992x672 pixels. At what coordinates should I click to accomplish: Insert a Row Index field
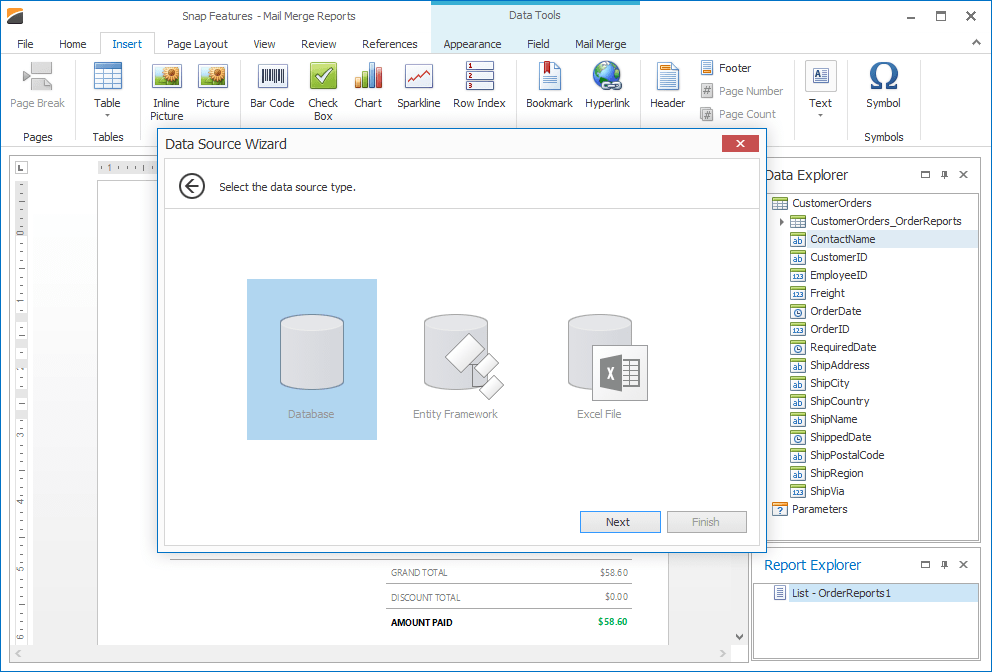tap(479, 77)
